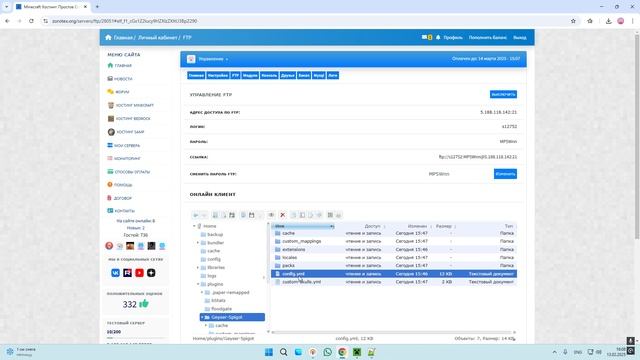Open the Управление dropdown in server header
This screenshot has width=640, height=360.
click(x=213, y=59)
